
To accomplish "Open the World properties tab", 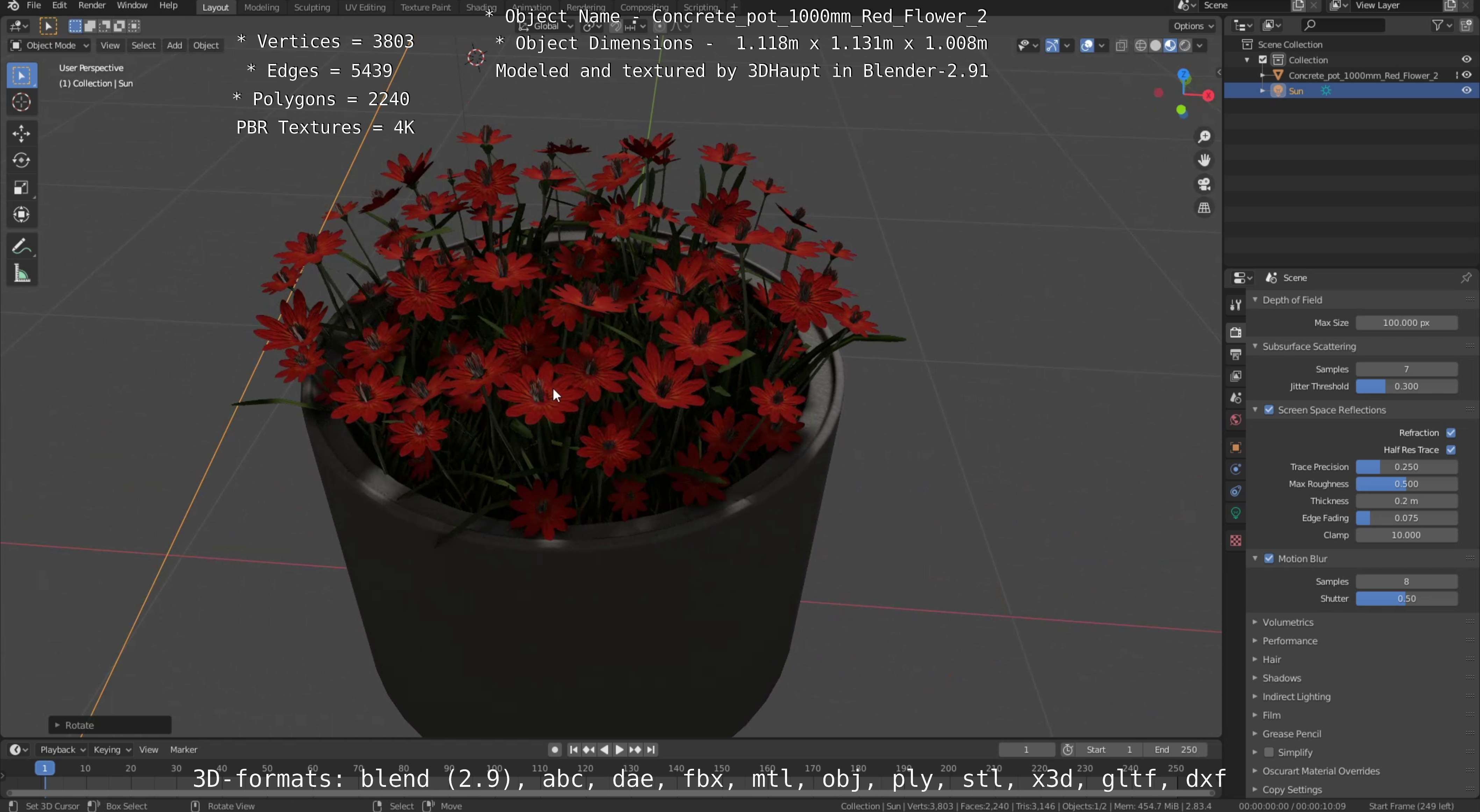I will 1235,420.
